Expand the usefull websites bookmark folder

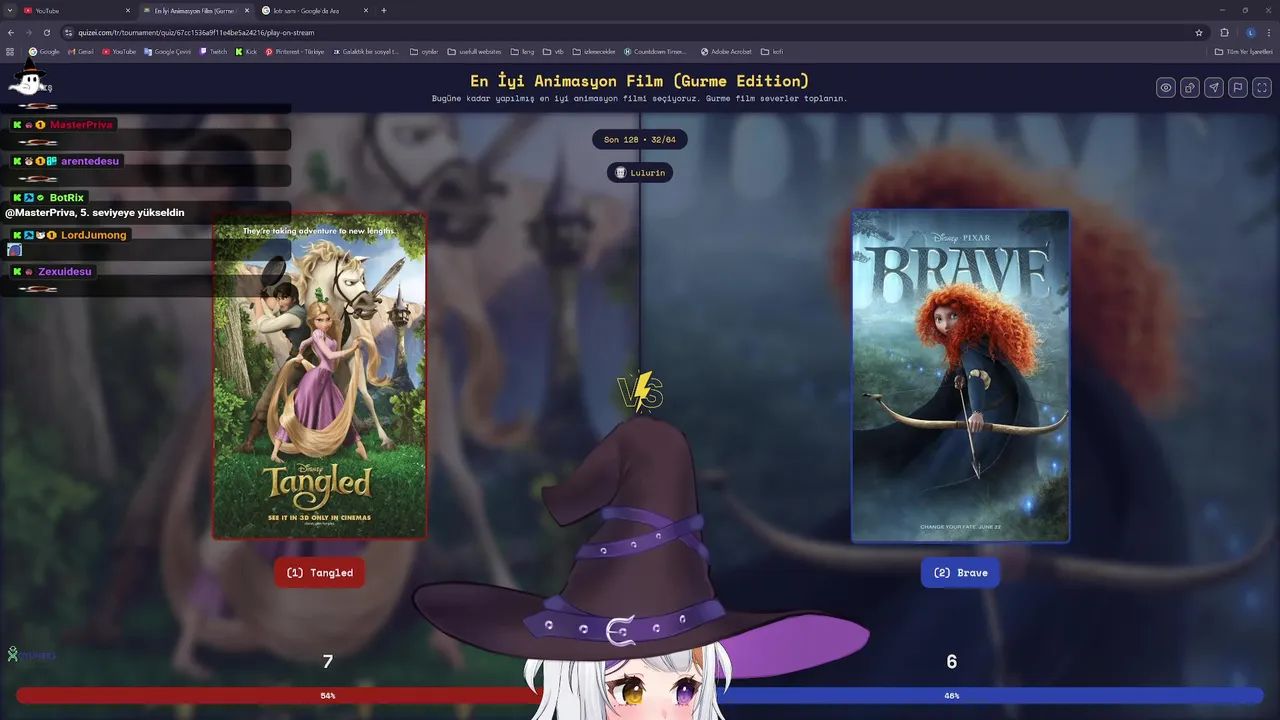pos(474,51)
